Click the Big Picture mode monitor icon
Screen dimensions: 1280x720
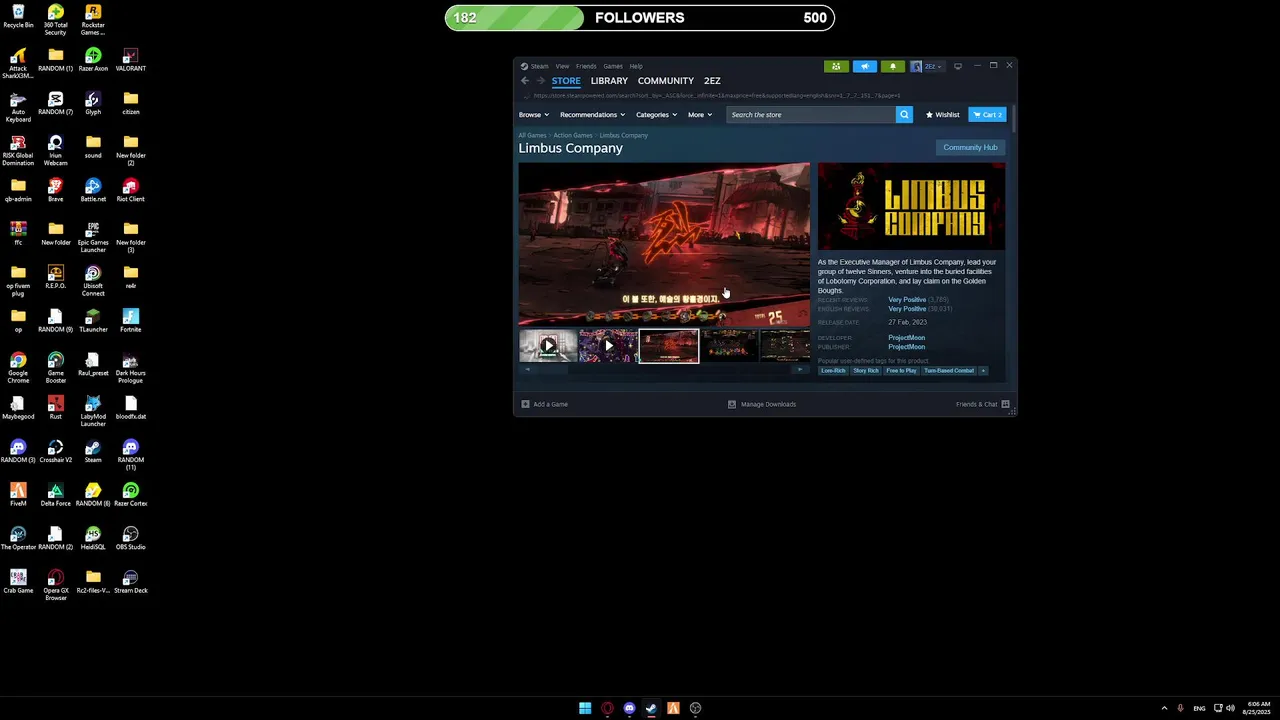pos(958,66)
